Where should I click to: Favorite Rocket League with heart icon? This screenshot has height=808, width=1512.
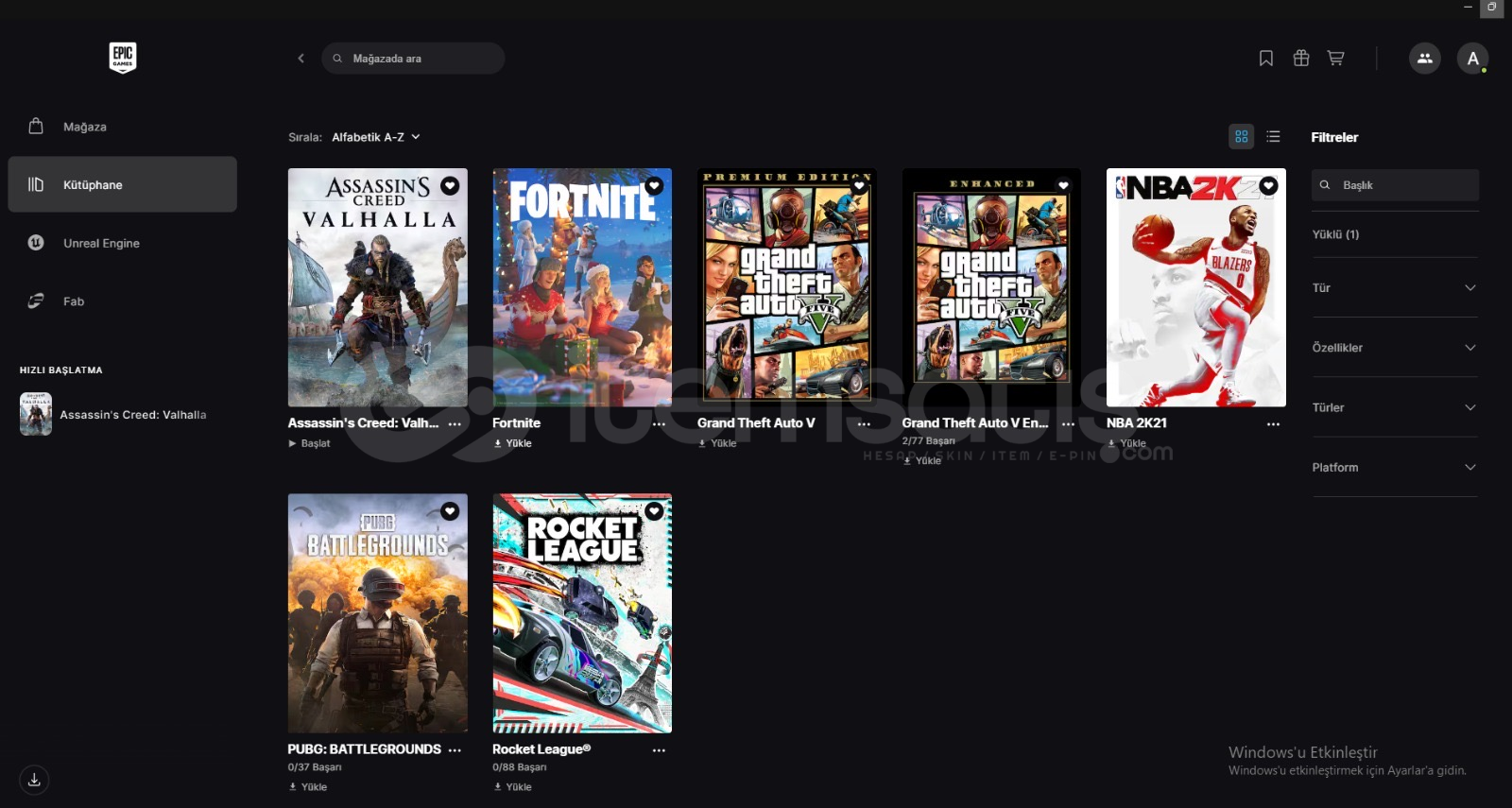(654, 511)
